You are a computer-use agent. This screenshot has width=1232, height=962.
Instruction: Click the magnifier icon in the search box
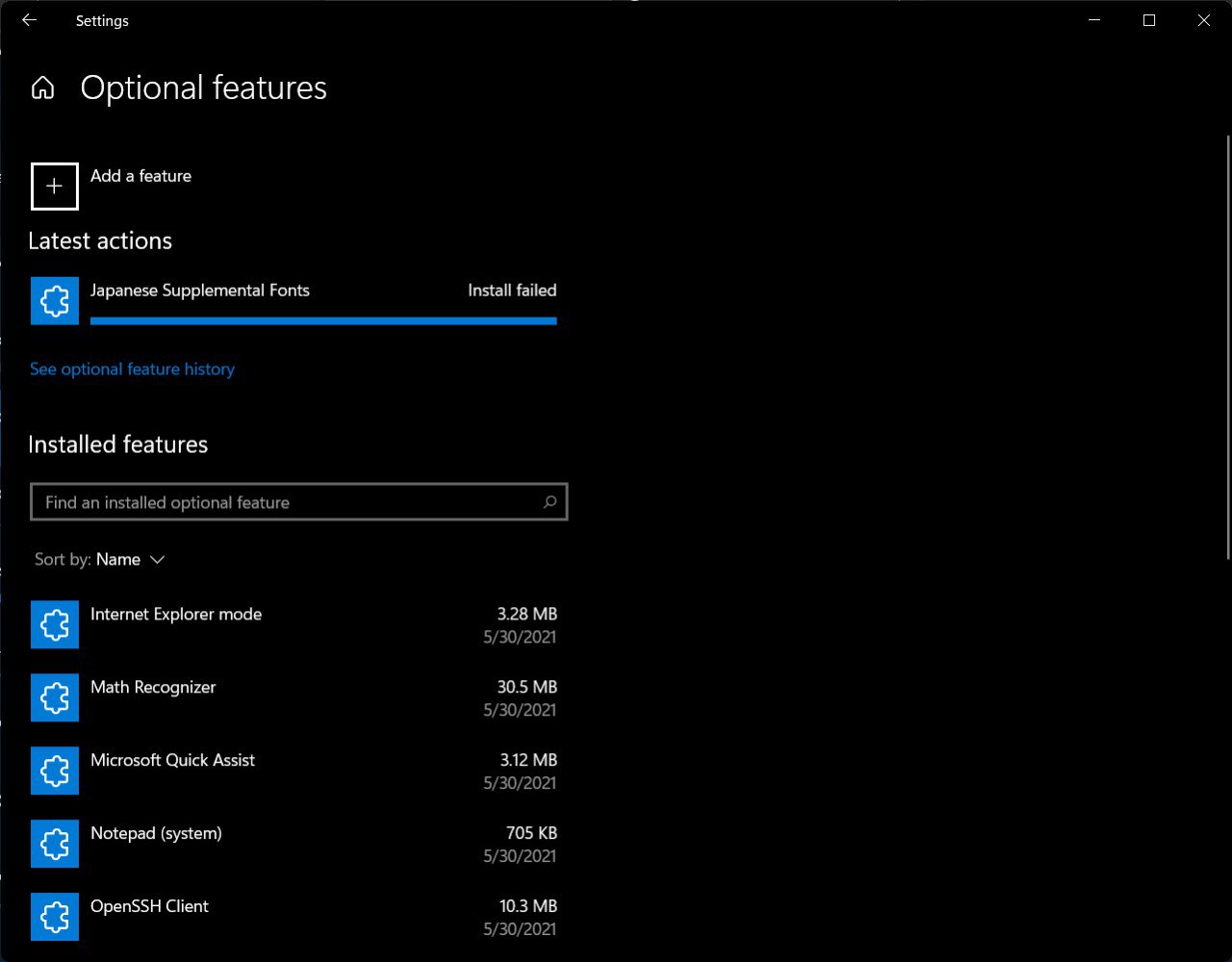(550, 502)
